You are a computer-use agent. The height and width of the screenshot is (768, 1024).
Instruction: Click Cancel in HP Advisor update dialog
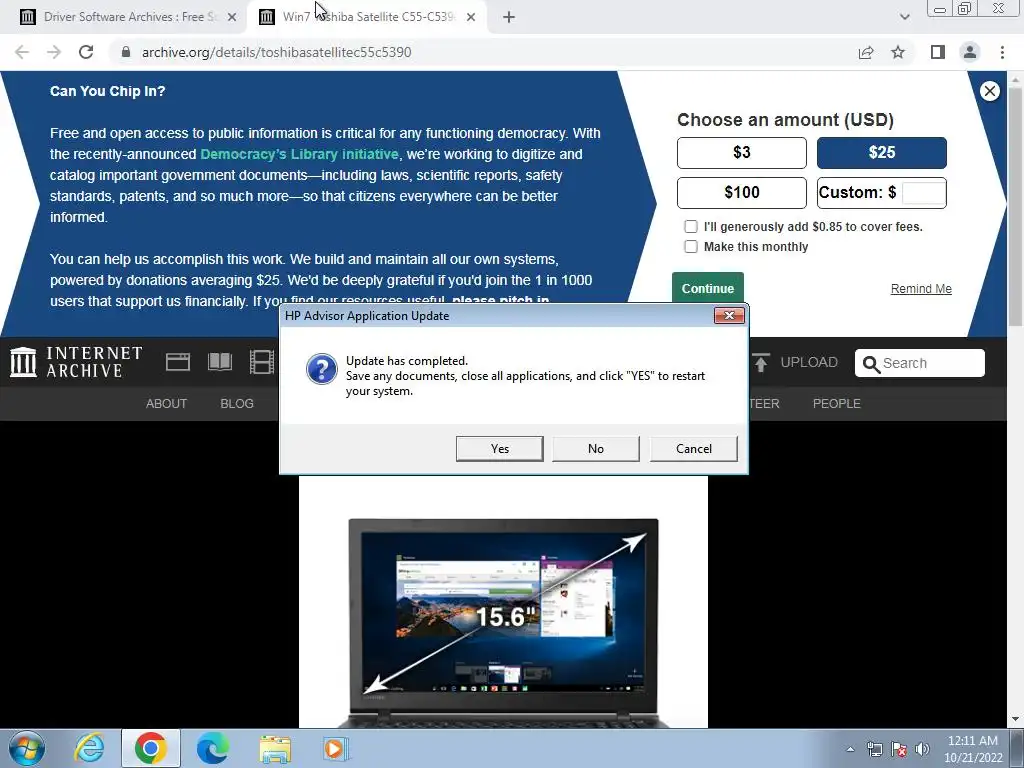694,449
